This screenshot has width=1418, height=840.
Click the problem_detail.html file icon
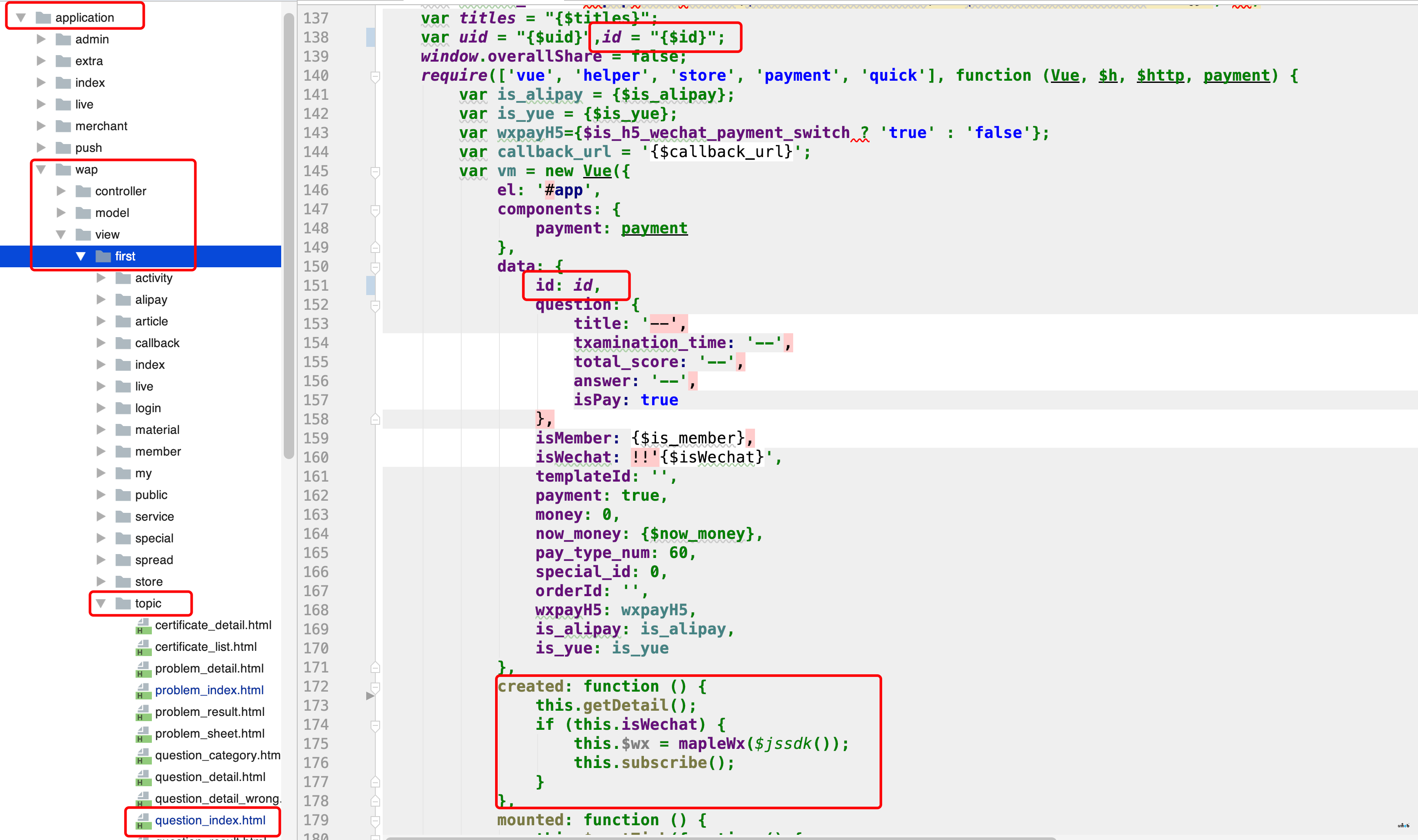pyautogui.click(x=143, y=669)
